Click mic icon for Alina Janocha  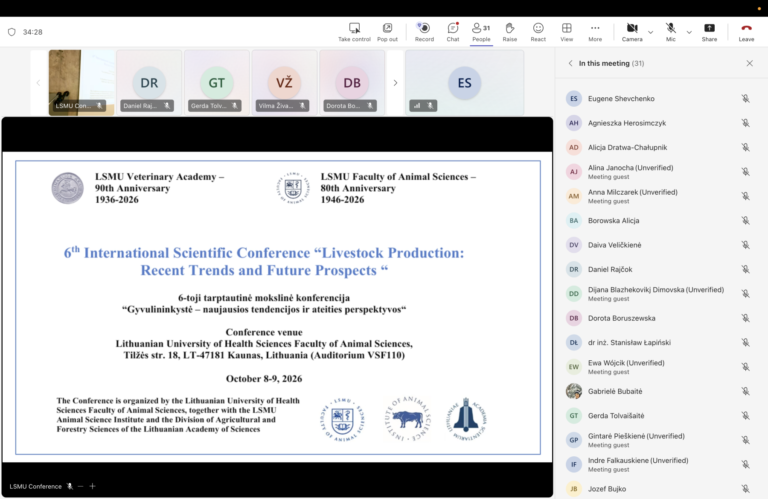coord(745,172)
